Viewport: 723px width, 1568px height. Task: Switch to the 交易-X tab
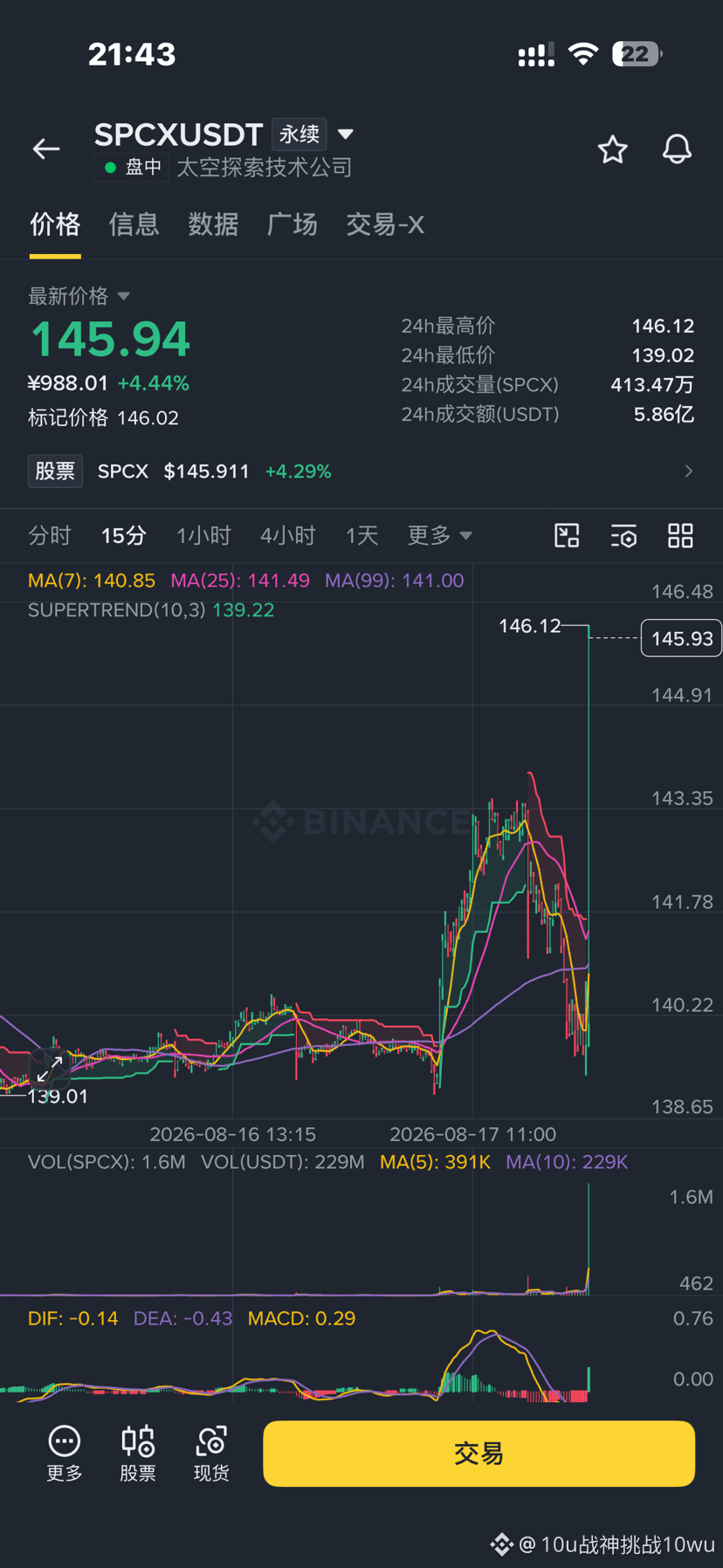385,224
